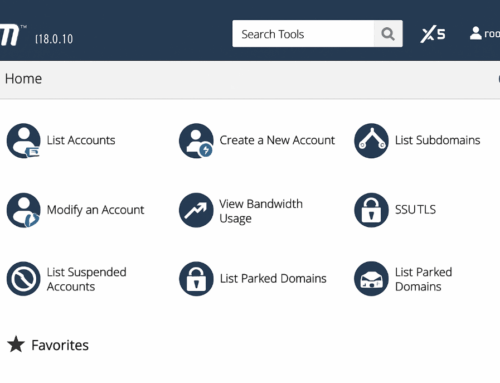Open the List Subdomains text link
500x383 pixels.
(x=437, y=140)
